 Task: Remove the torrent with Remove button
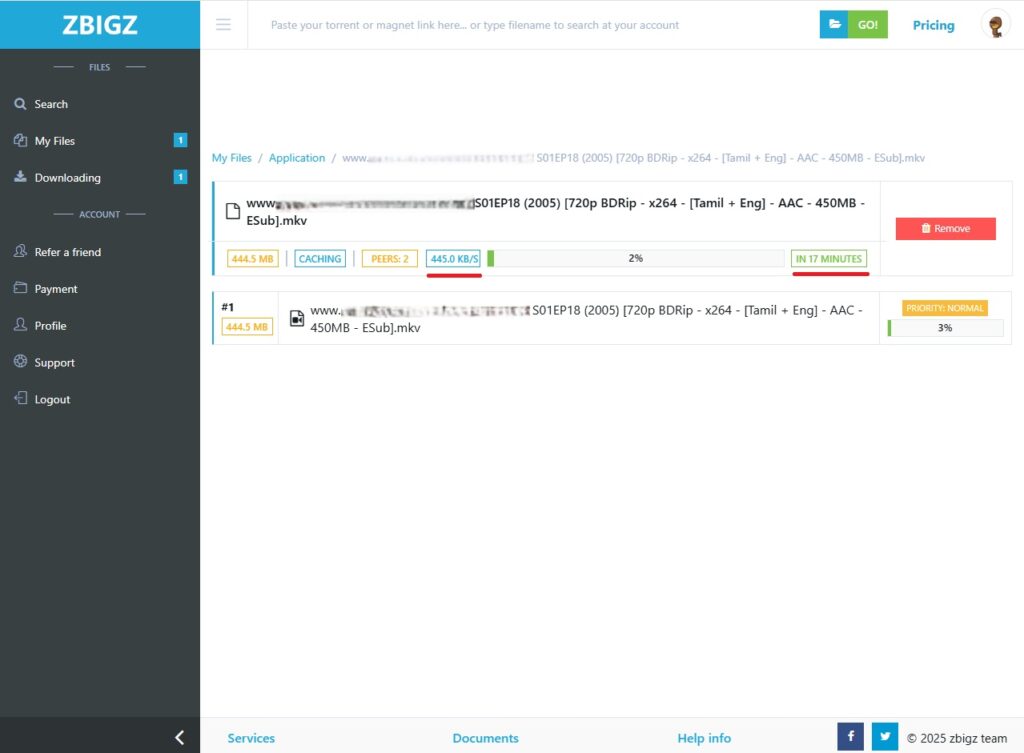point(946,229)
